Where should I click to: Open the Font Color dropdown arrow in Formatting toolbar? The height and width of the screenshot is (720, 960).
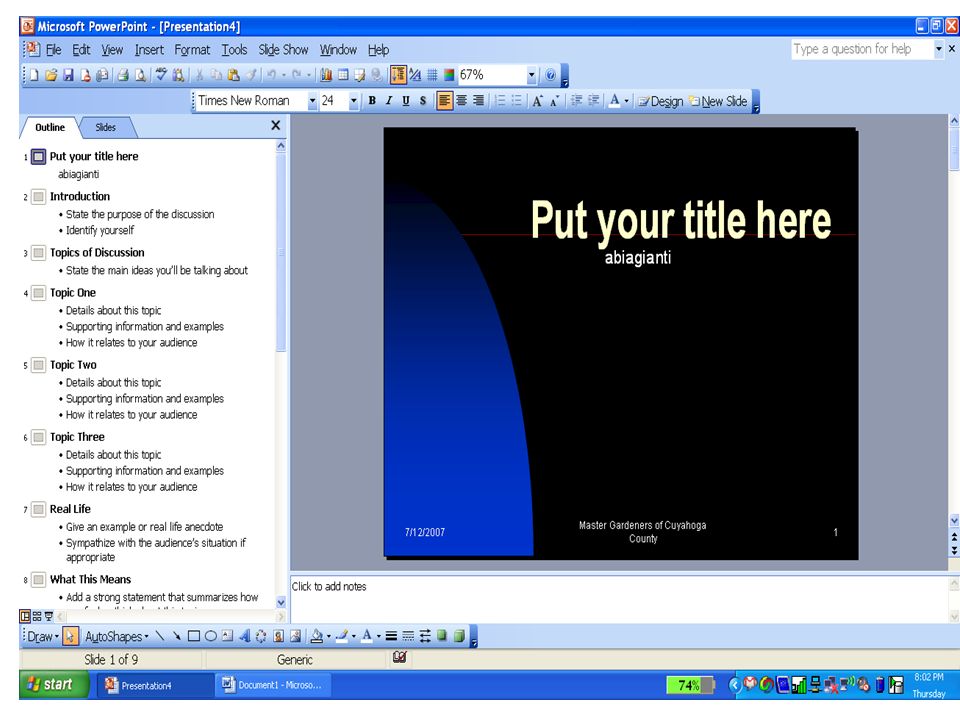(x=626, y=102)
